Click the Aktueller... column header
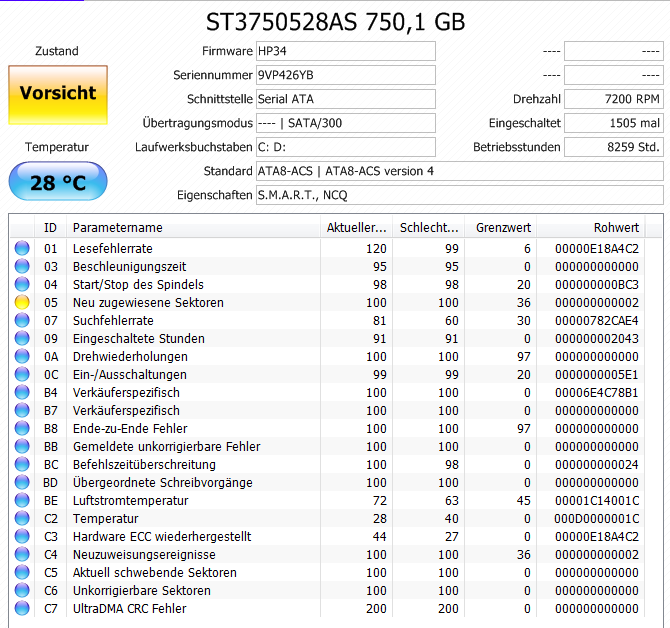 (356, 228)
